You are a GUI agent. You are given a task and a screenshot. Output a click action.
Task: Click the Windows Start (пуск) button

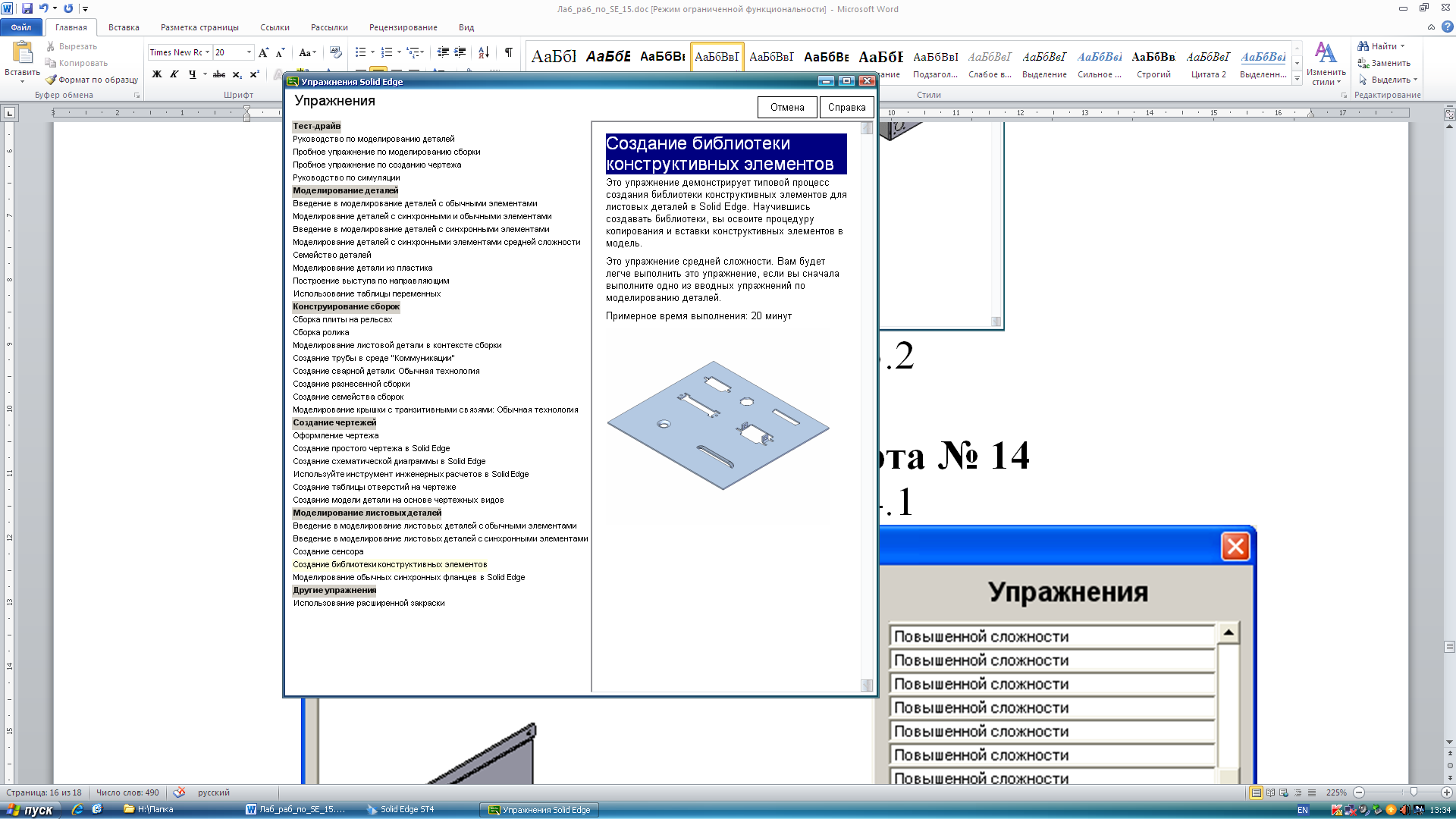point(30,810)
